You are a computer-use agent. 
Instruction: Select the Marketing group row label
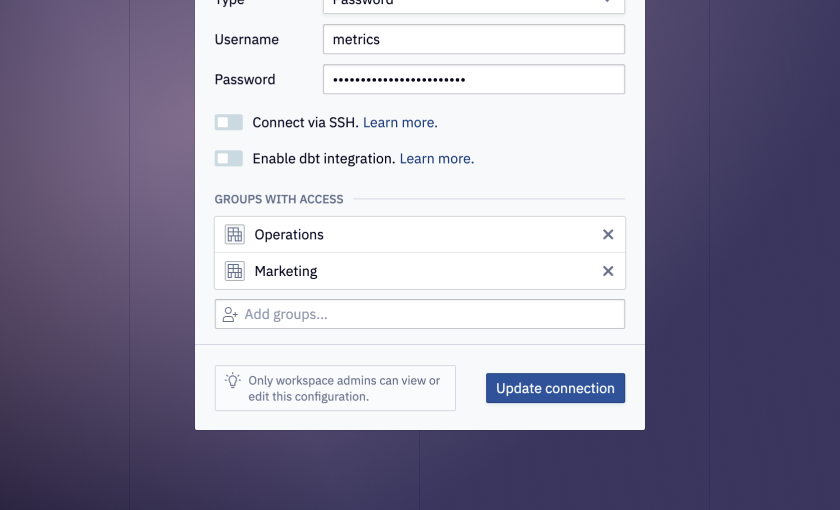[286, 271]
